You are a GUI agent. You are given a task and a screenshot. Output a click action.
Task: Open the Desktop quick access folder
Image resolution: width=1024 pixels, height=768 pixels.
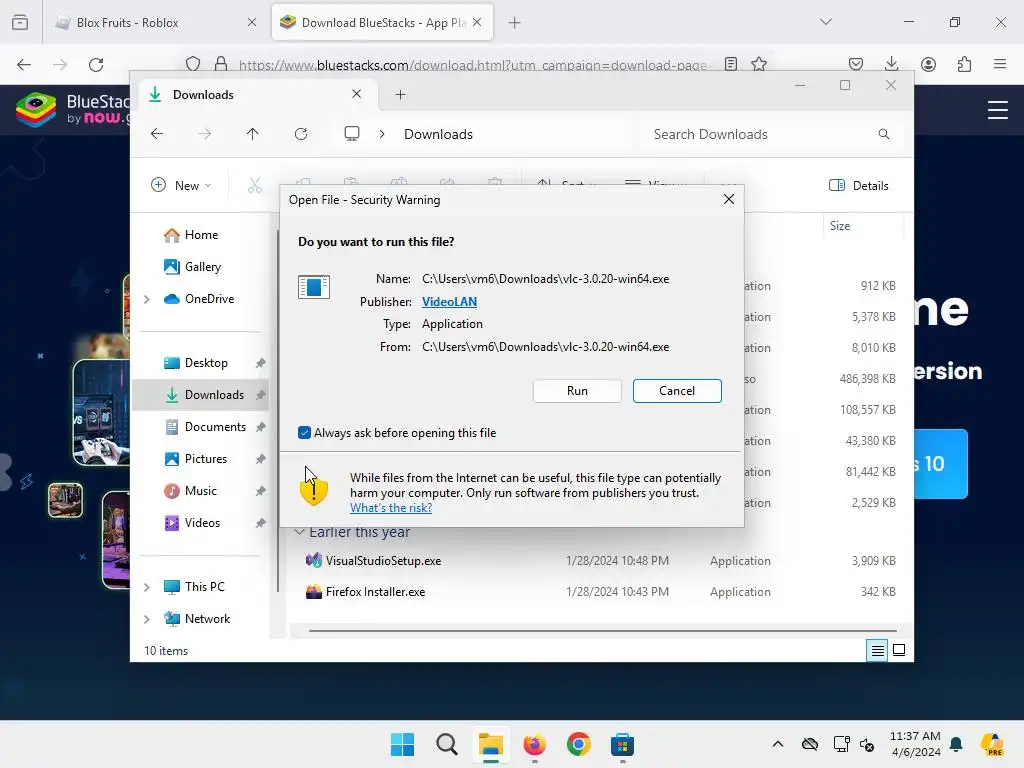coord(205,362)
